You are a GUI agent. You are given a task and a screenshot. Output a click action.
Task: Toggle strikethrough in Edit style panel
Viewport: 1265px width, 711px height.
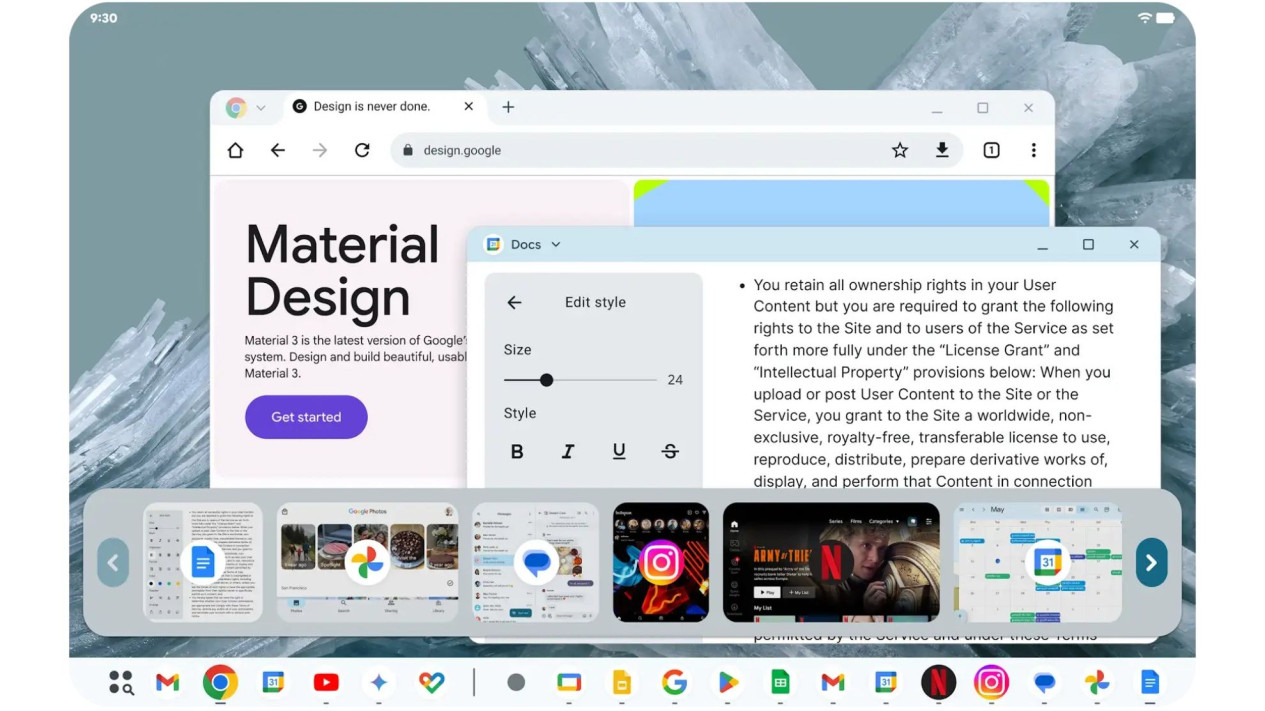pos(670,451)
